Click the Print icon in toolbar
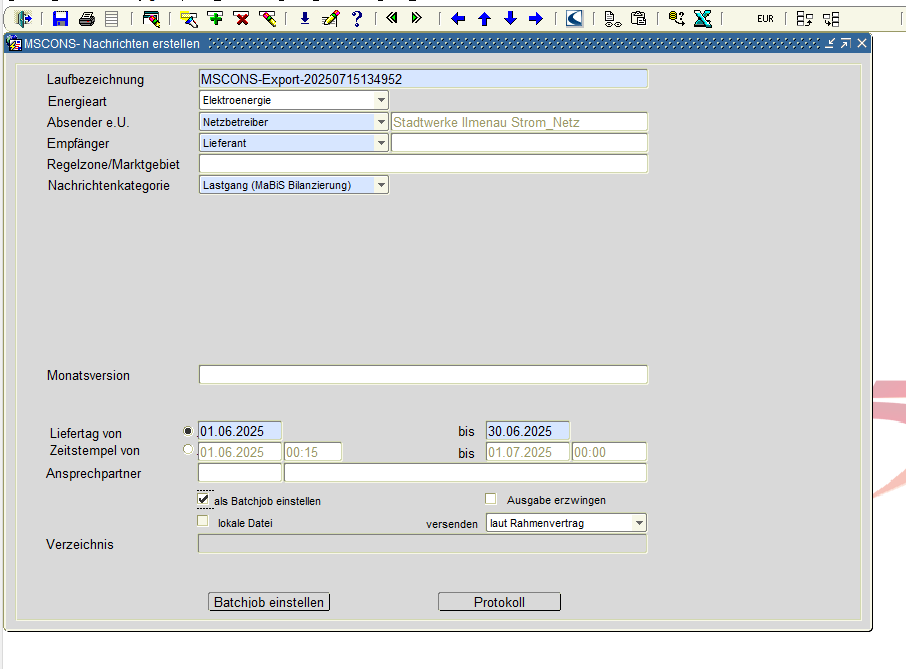Screen dimensions: 906x669 tap(87, 18)
